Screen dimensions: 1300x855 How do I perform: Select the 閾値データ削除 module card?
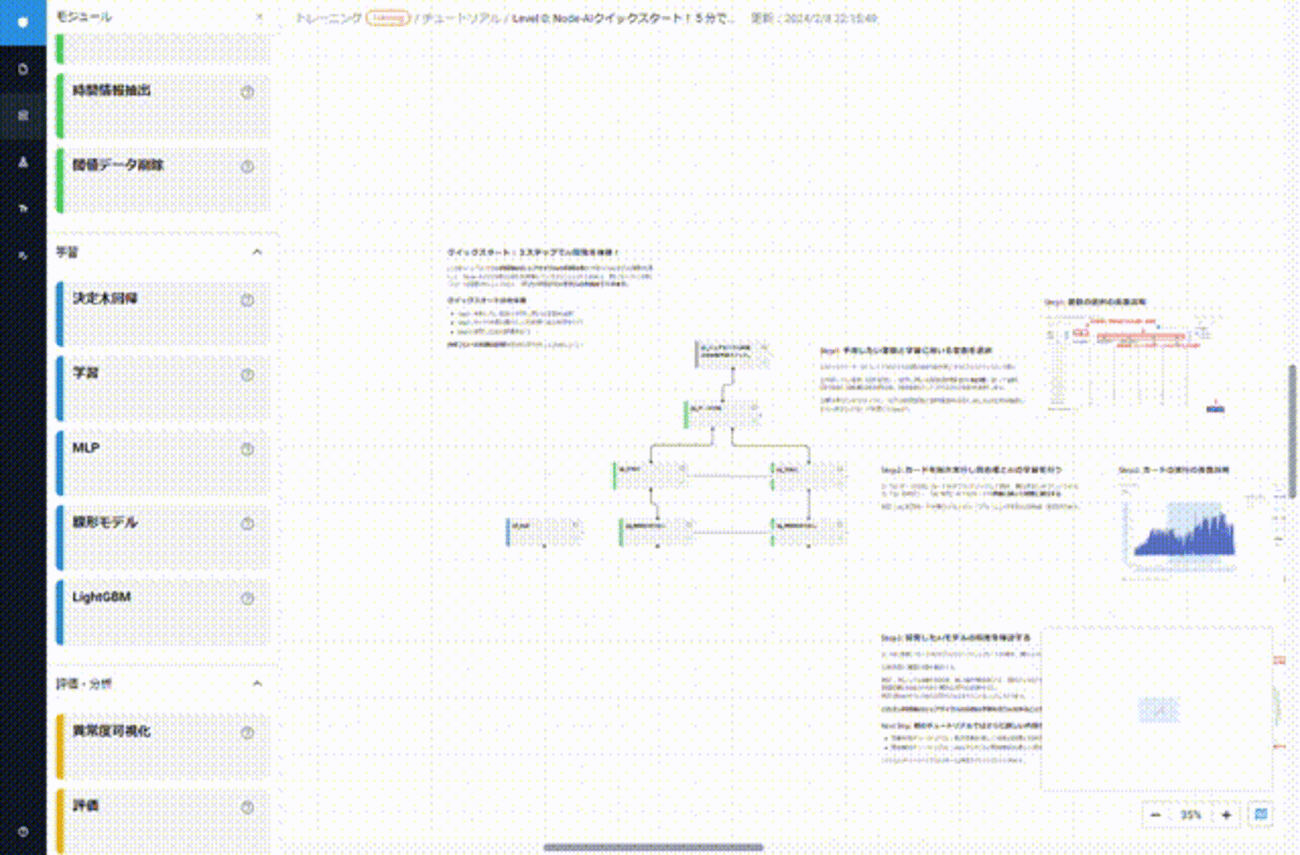pos(163,180)
